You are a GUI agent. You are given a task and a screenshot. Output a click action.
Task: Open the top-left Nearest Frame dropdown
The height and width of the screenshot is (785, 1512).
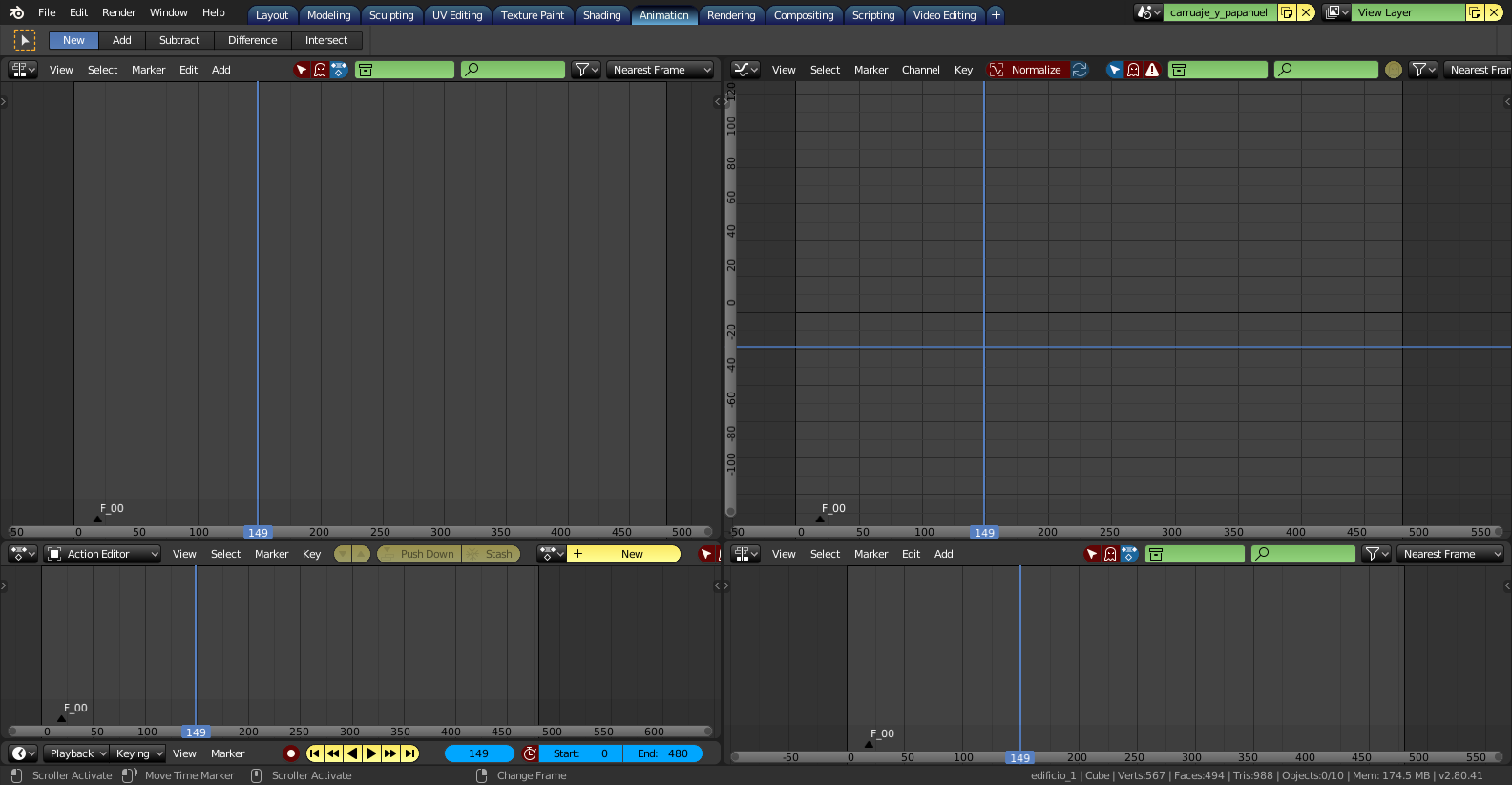(x=661, y=70)
